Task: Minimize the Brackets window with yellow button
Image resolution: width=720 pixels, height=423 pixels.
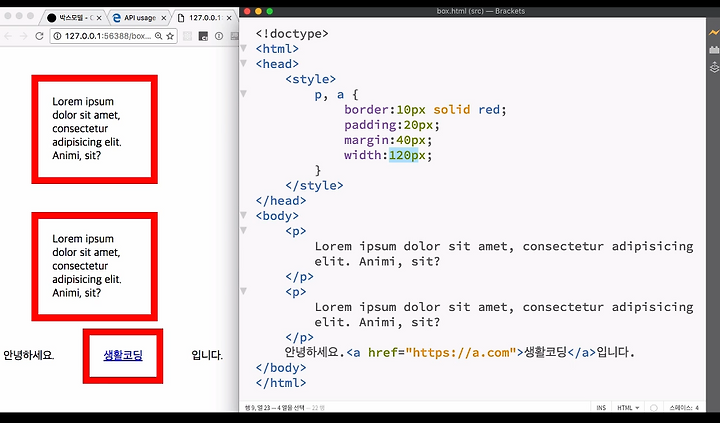Action: click(x=258, y=11)
